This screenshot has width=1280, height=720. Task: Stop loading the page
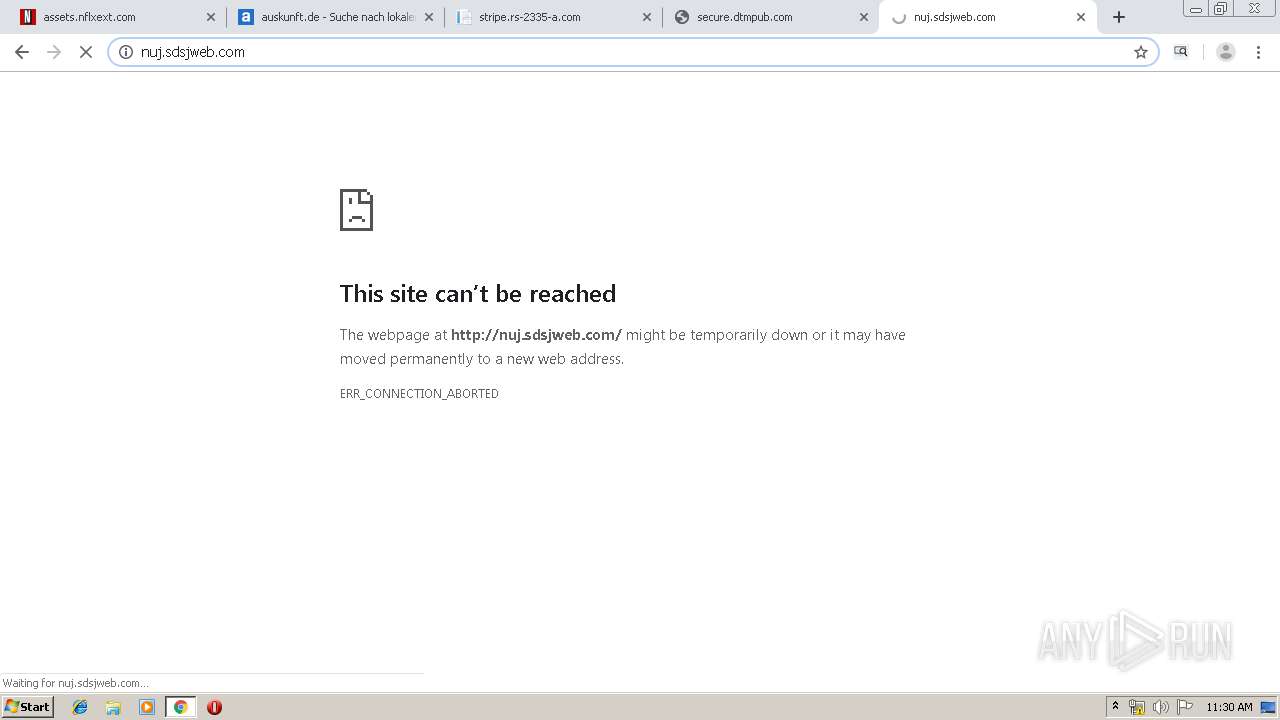point(86,52)
